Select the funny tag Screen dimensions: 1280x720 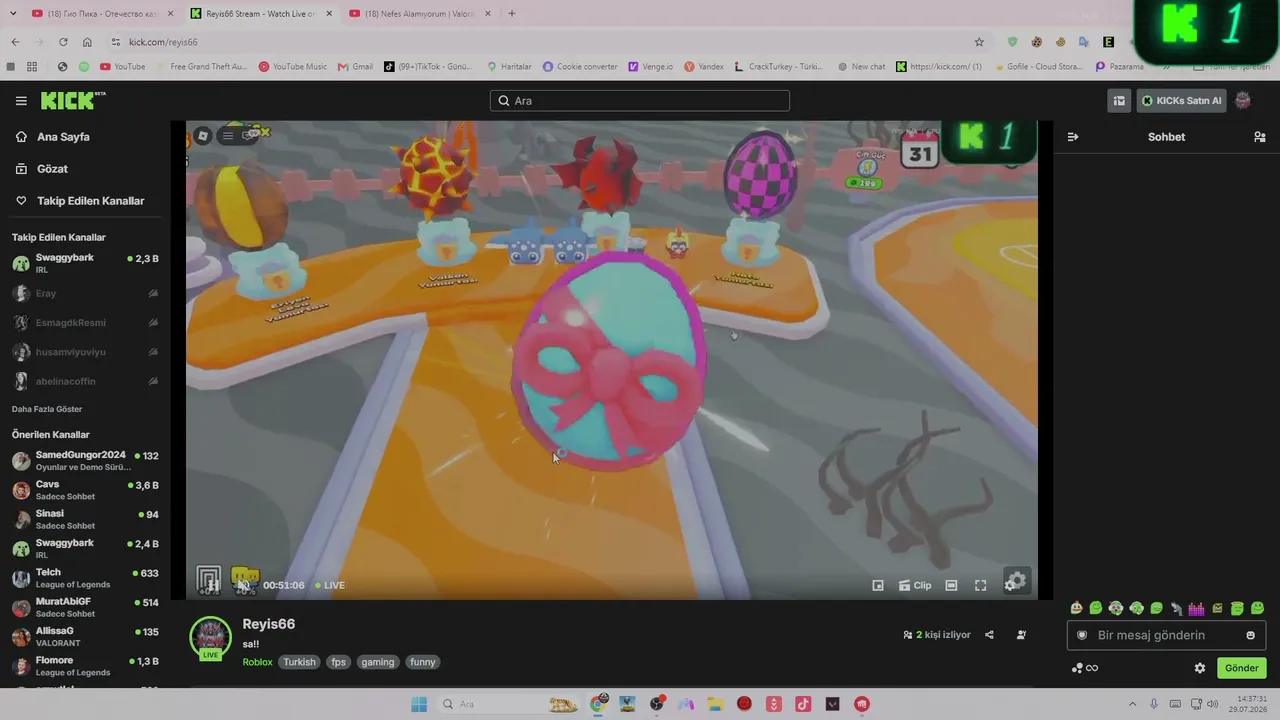pos(423,662)
